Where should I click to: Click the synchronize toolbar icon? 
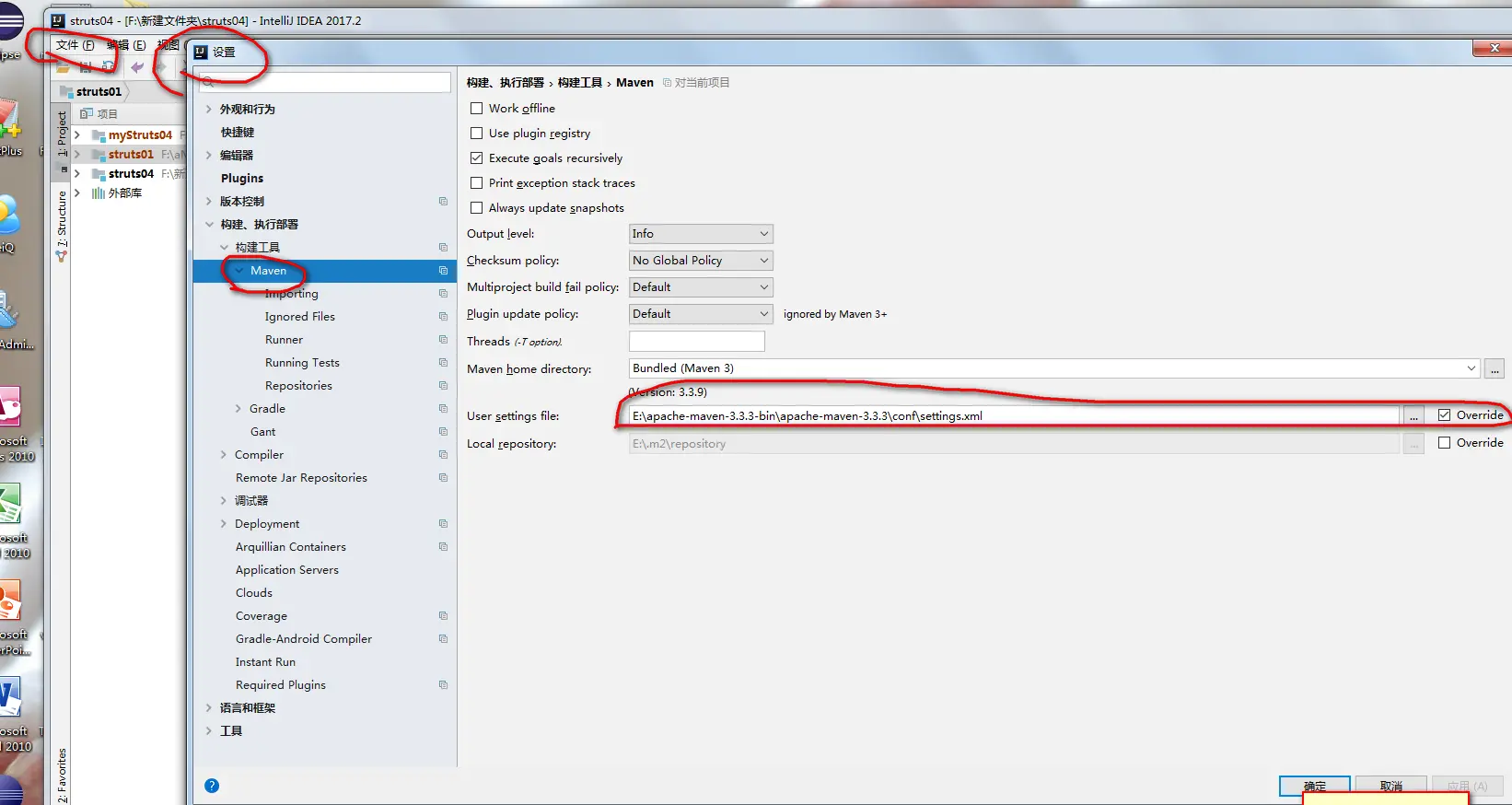(x=109, y=67)
